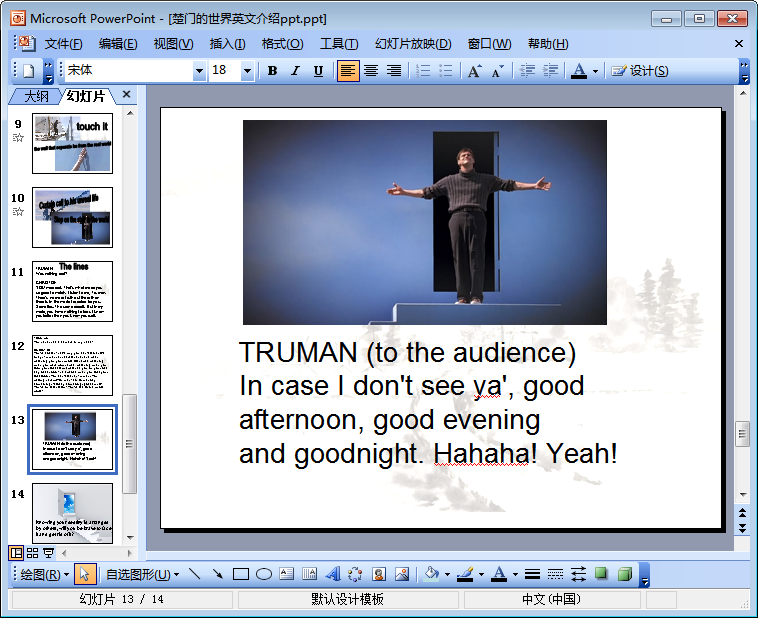
Task: Click the increase font size icon
Action: 474,71
